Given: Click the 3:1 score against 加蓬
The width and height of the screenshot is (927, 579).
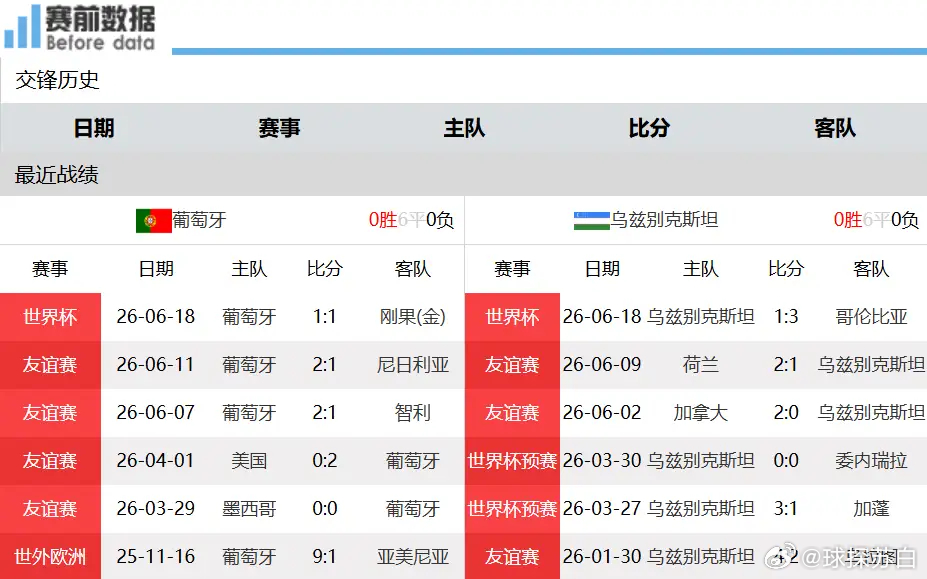Looking at the screenshot, I should (x=786, y=509).
